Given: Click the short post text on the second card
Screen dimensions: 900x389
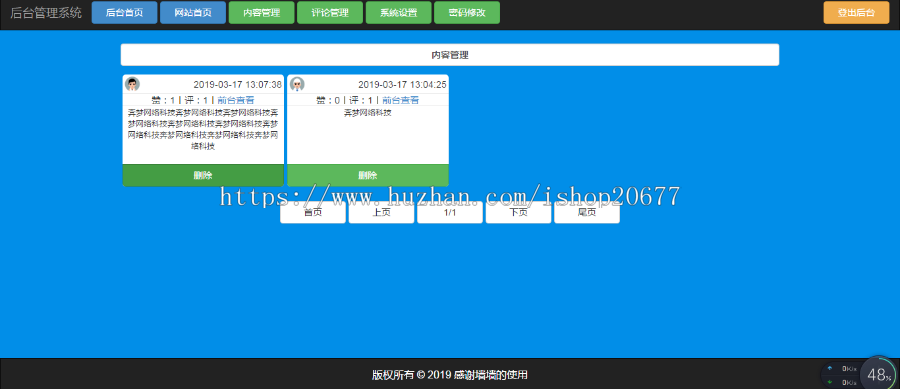Looking at the screenshot, I should coord(368,112).
